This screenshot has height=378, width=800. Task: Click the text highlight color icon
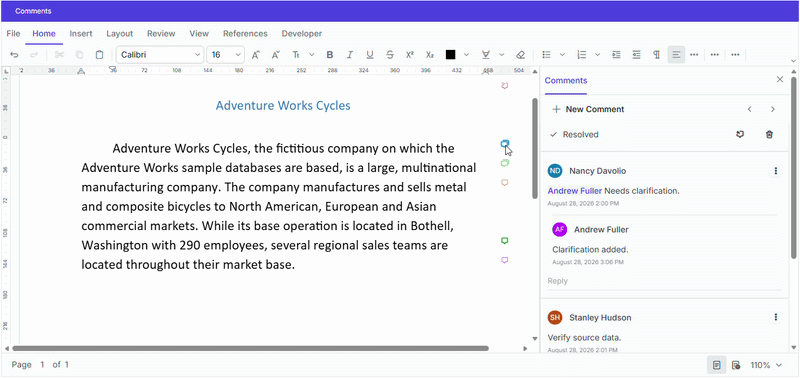pos(486,55)
